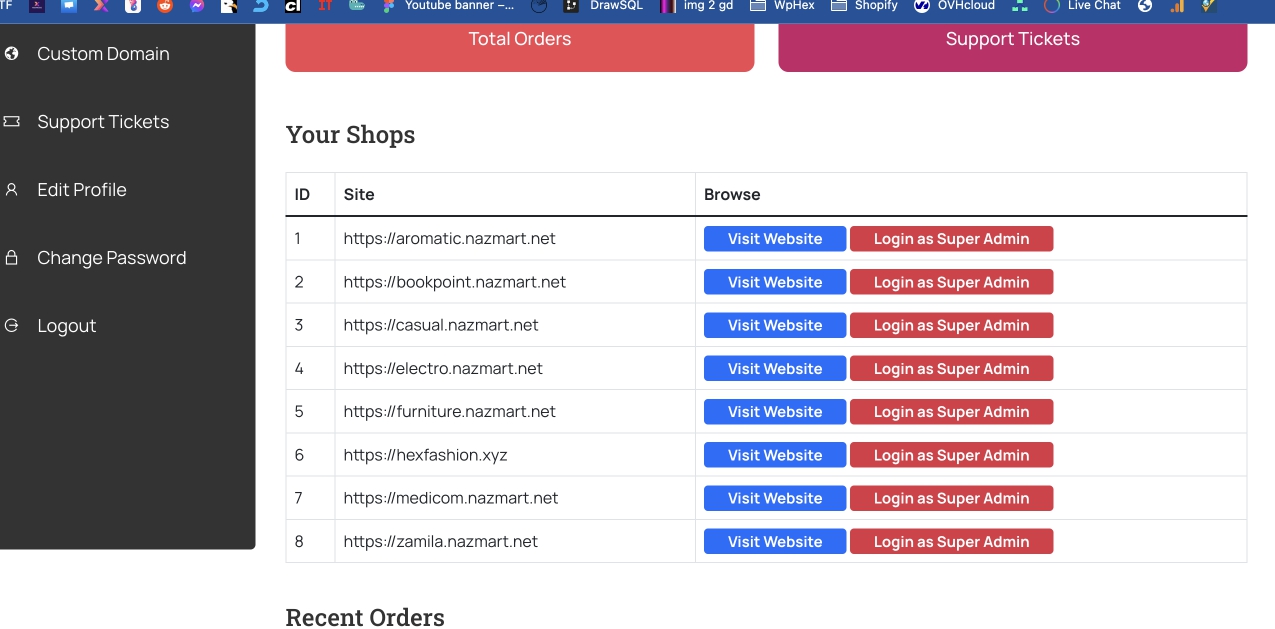Visit Website for aromatic.nazmart.net
1275x629 pixels.
click(x=774, y=239)
